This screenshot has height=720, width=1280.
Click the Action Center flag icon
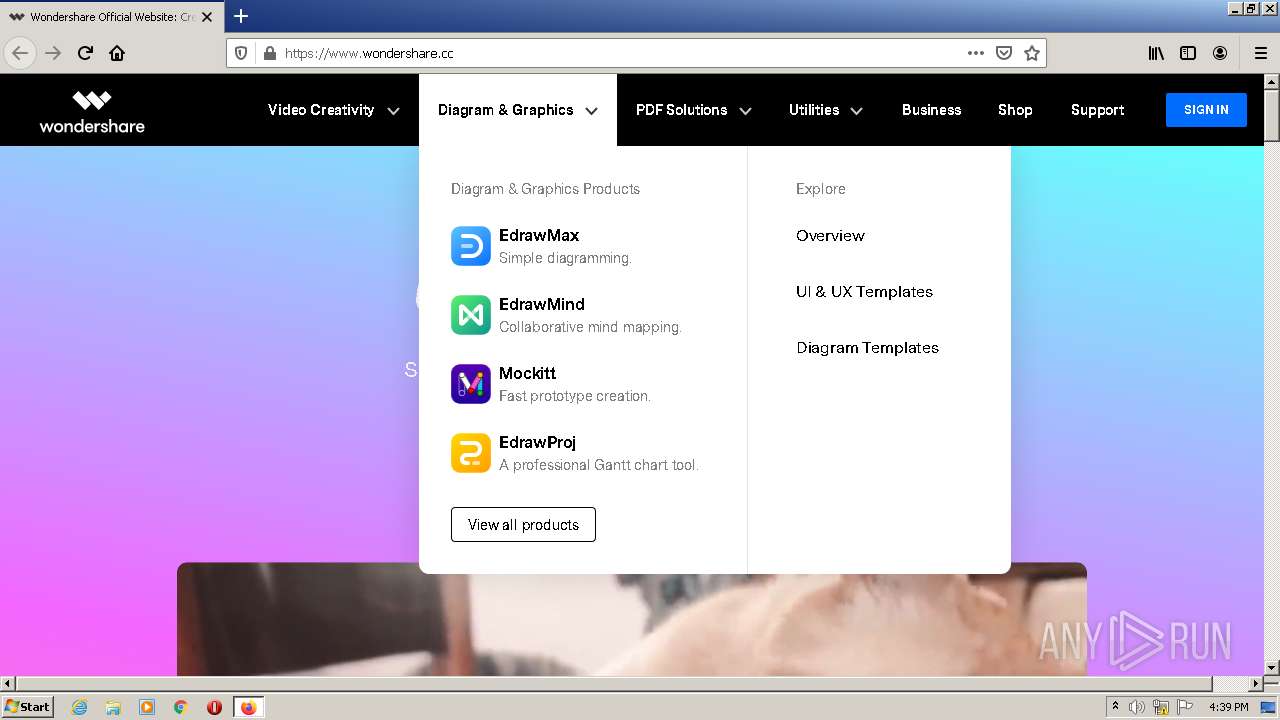click(x=1185, y=707)
